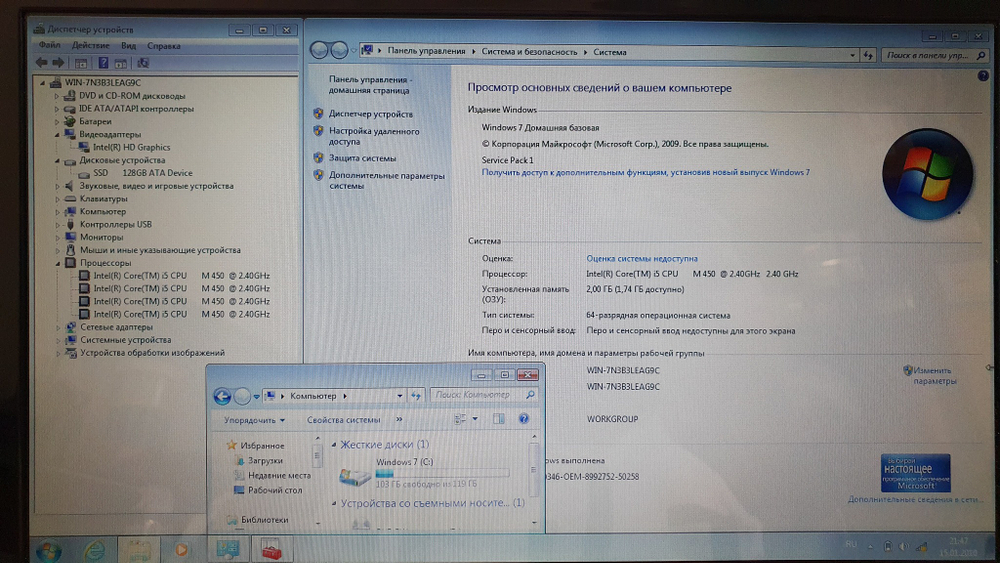
Task: Click Панель управления in breadcrumb
Action: (426, 51)
